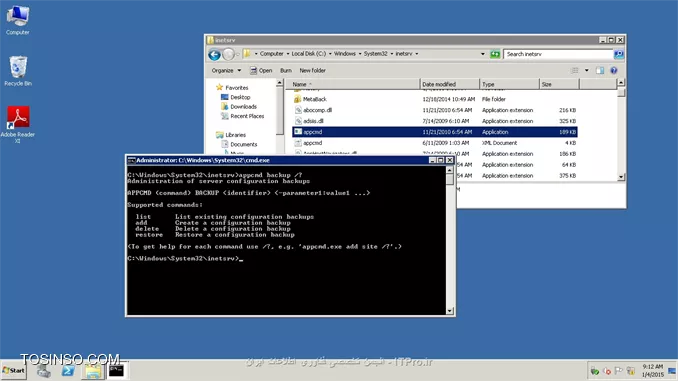The image size is (678, 381).
Task: Click the 7/14/2009 6:10 AM date of adsiis.dll
Action: [445, 121]
